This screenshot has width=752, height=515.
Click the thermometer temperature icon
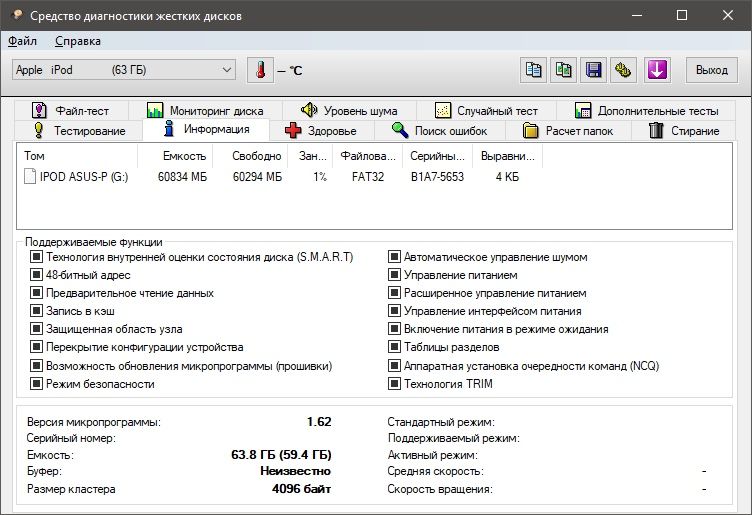pos(260,70)
